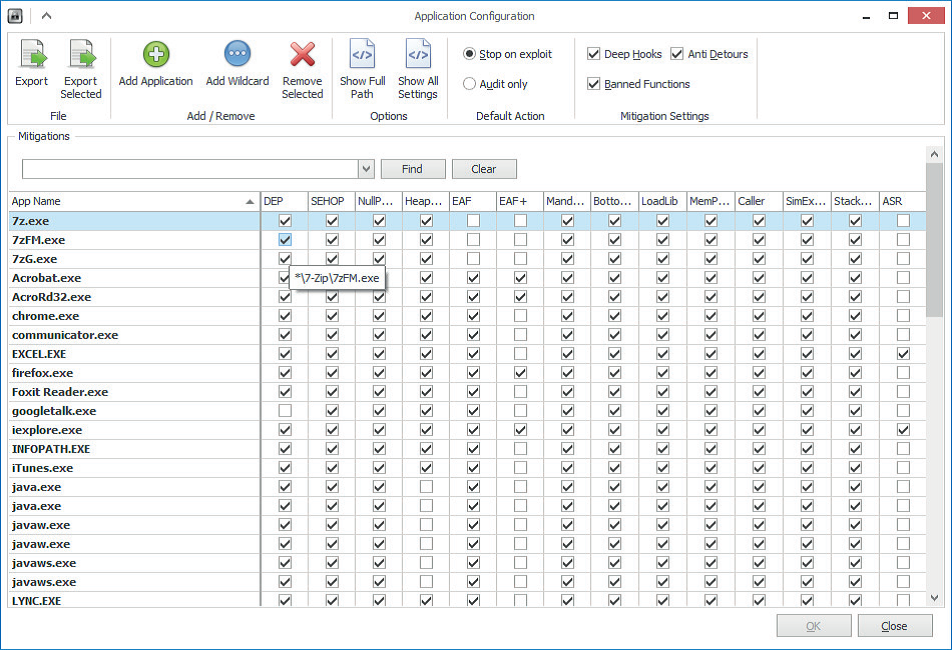This screenshot has height=650, width=952.
Task: Click the EAF+ column header
Action: click(x=520, y=201)
